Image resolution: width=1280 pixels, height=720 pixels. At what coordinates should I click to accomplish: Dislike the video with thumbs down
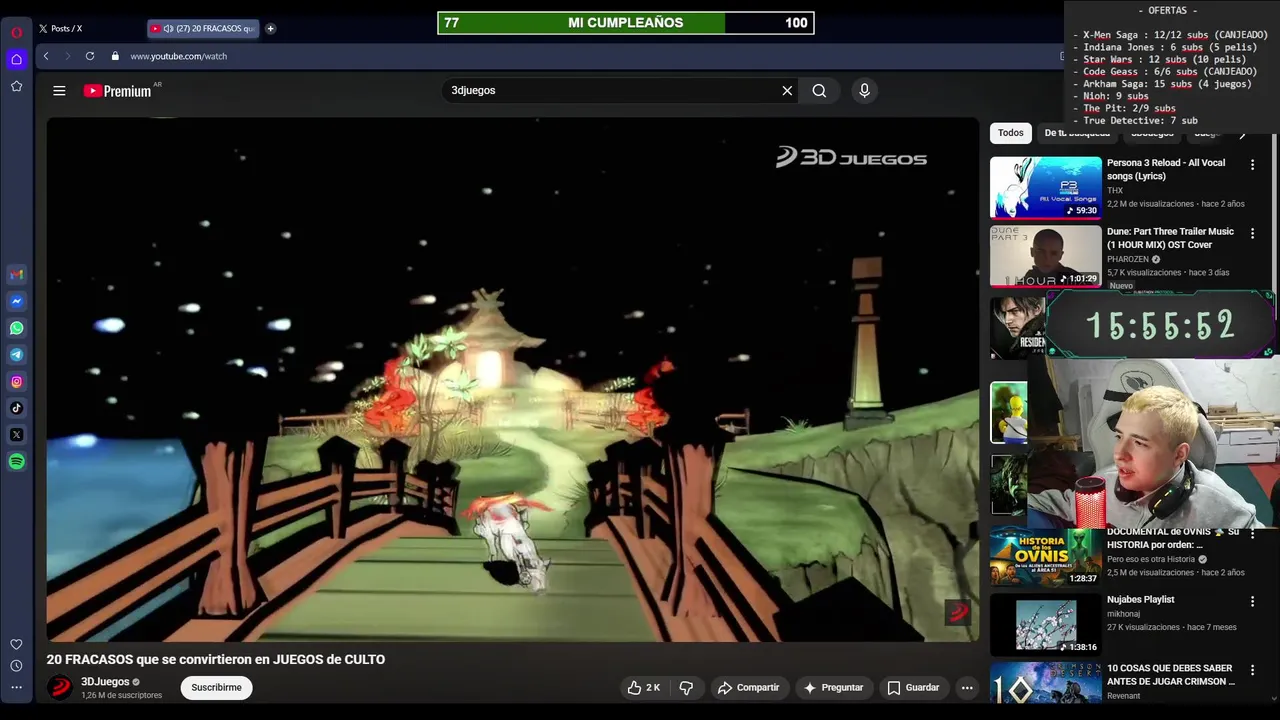point(686,687)
